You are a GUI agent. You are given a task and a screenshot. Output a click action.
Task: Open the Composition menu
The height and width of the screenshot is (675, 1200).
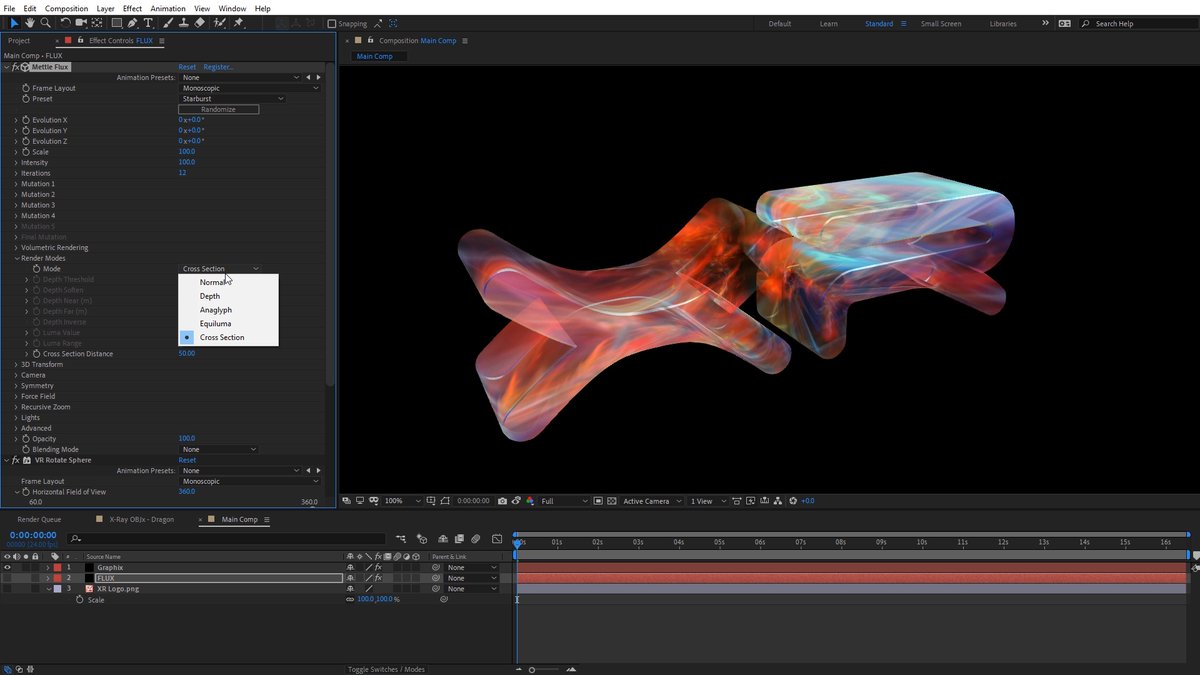[66, 8]
